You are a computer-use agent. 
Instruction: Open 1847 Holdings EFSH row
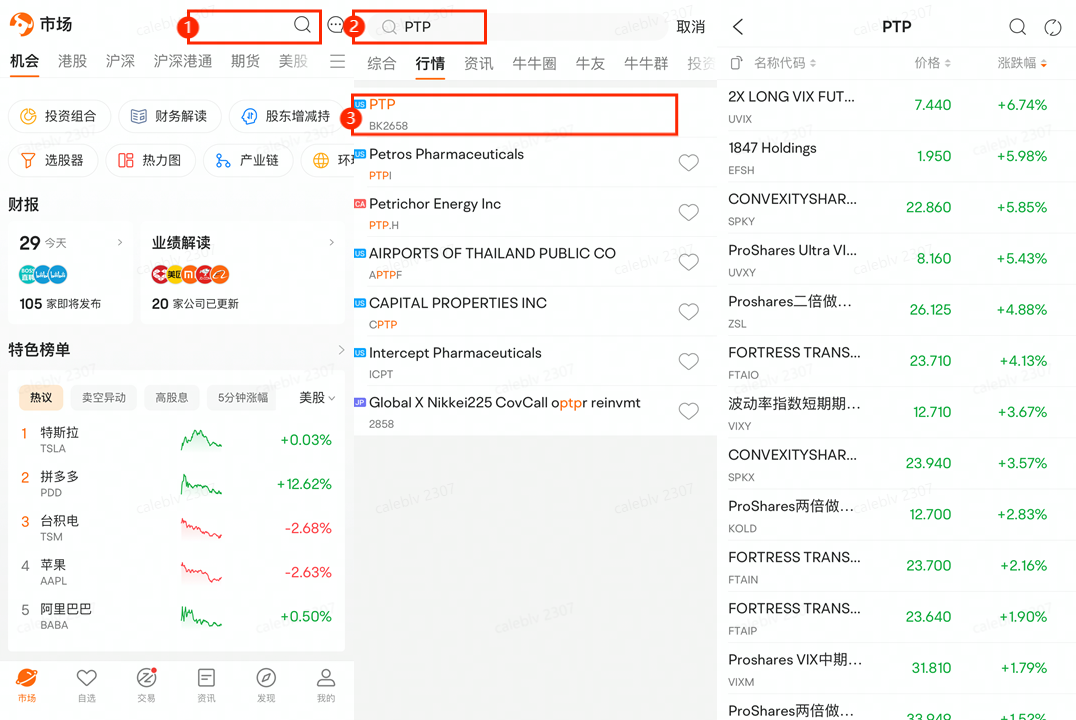tap(896, 156)
